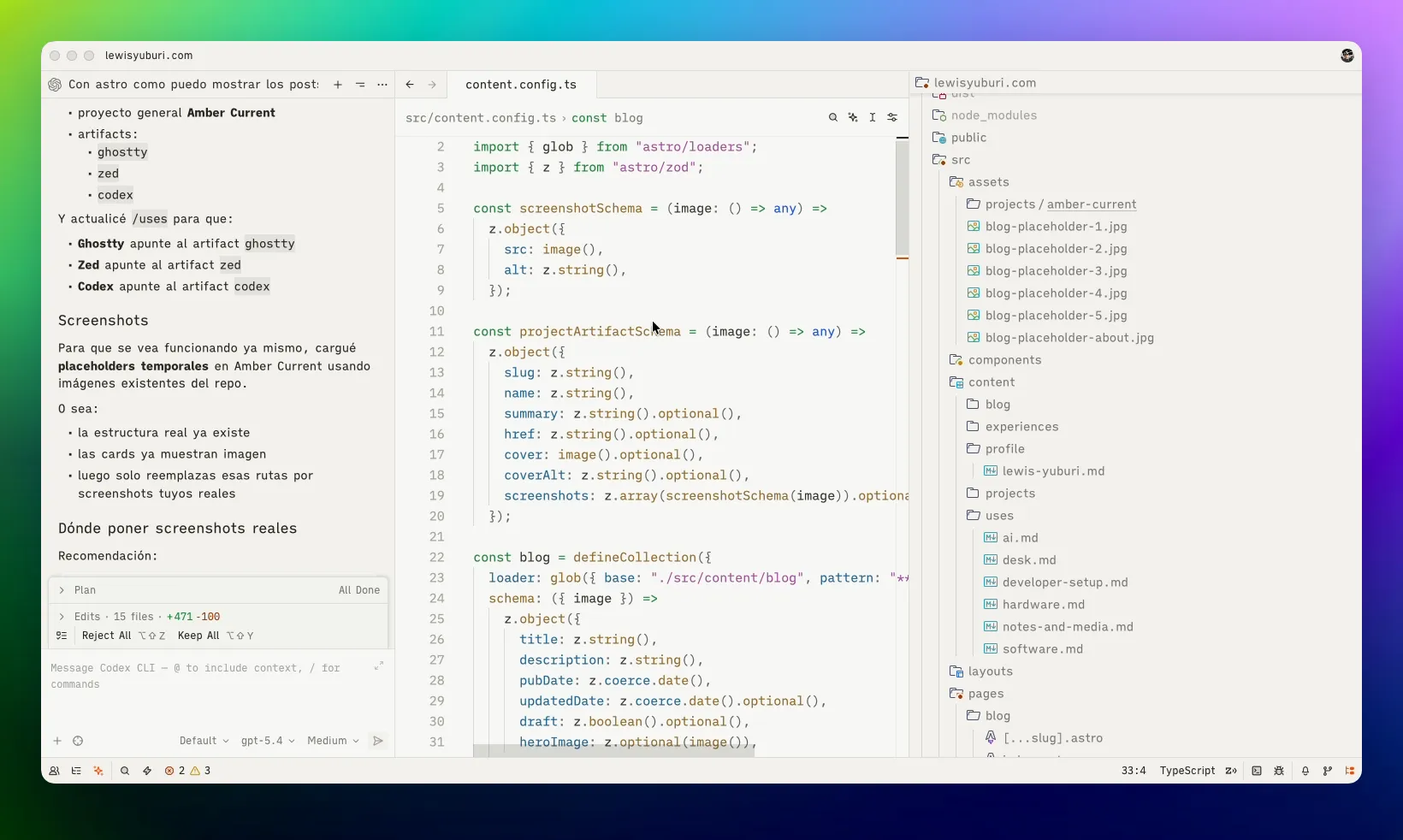Toggle the project panel in status bar
Screen dimensions: 1403x840
point(1350,771)
